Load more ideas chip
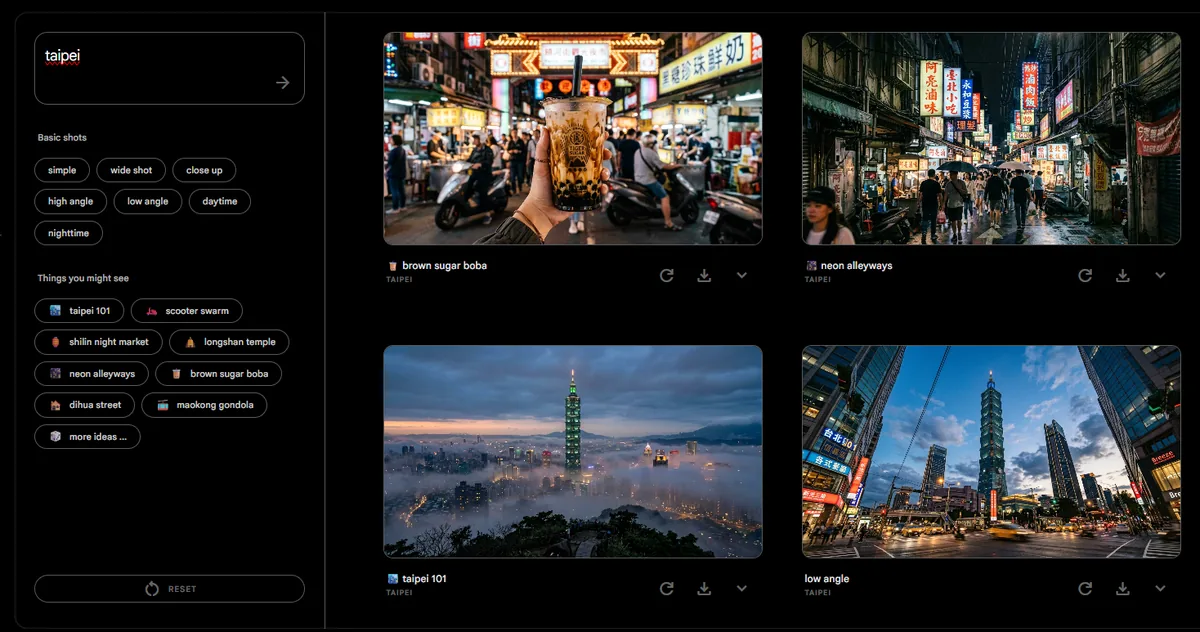This screenshot has height=632, width=1200. (x=88, y=437)
